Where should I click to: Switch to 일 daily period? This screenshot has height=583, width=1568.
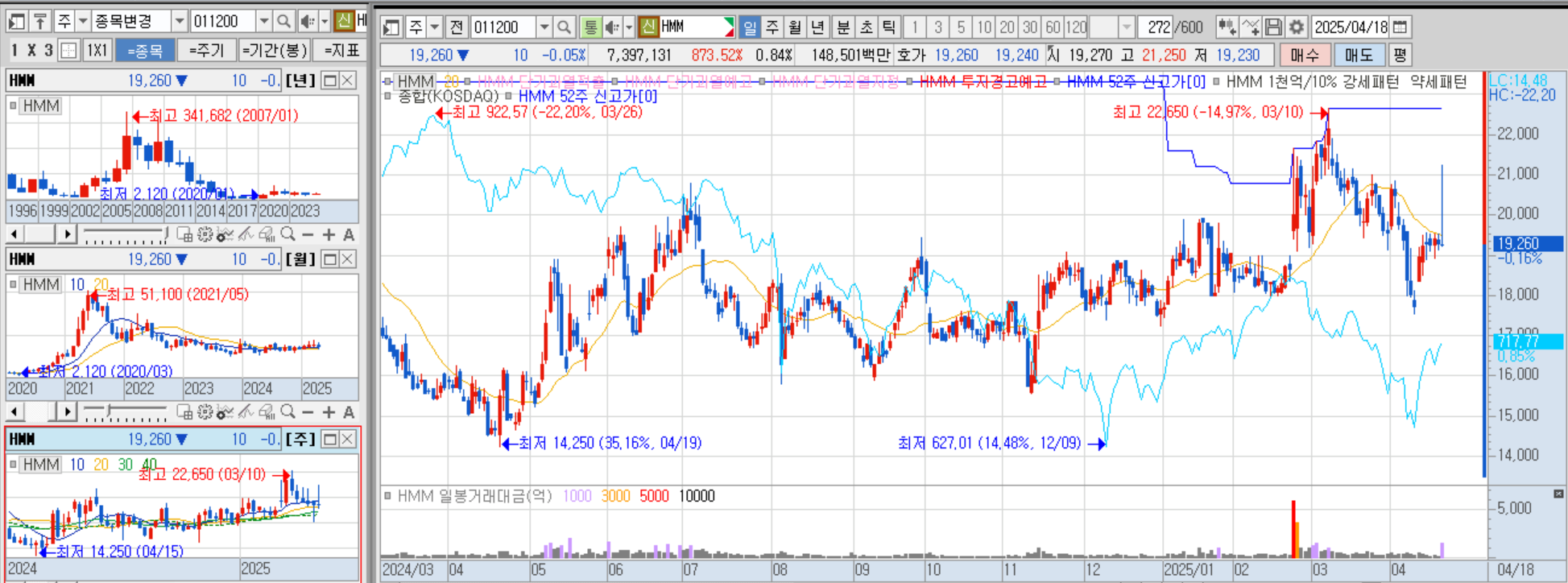click(750, 27)
